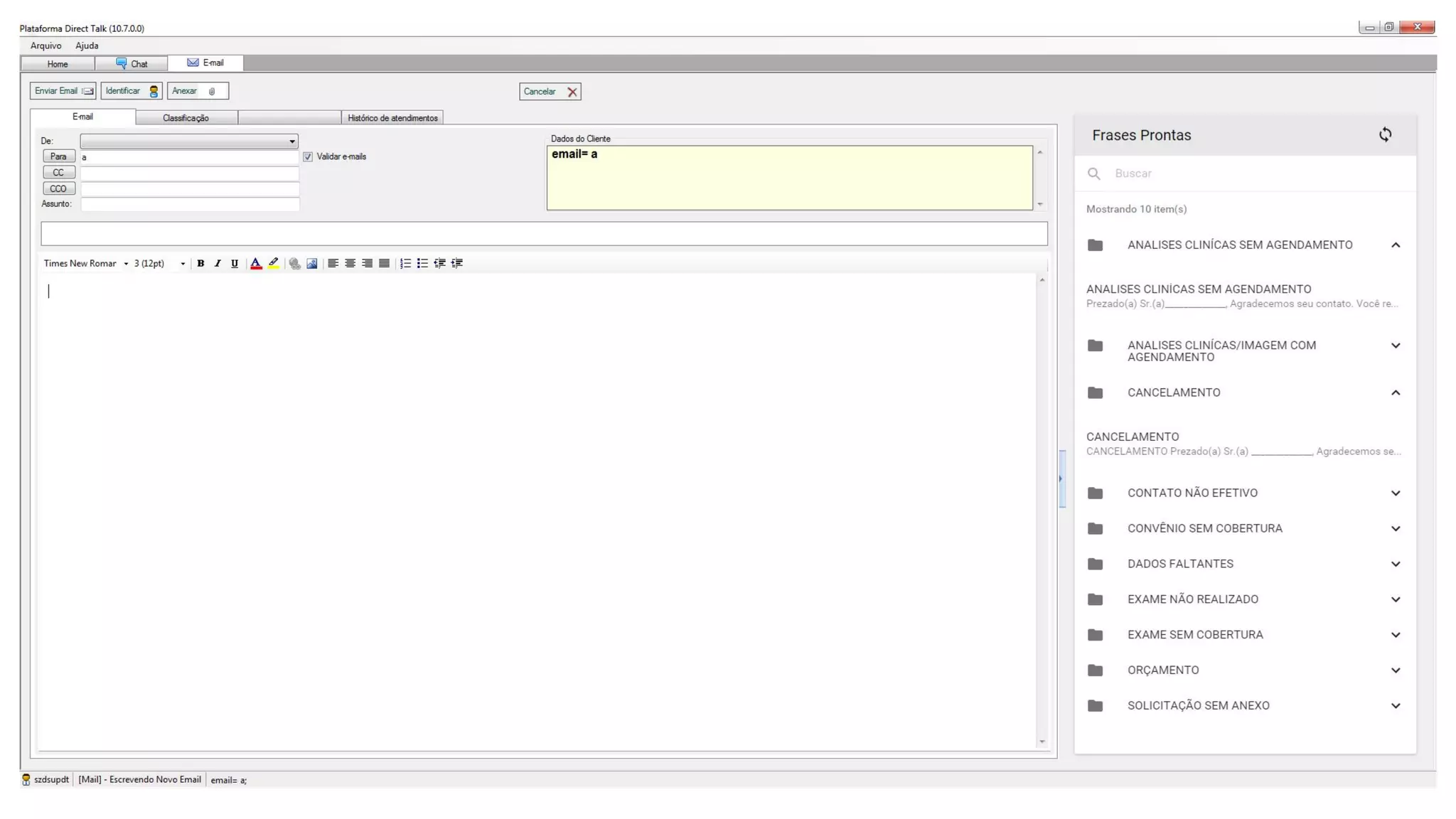Insert a numbered list
Viewport: 1456px width, 819px height.
point(405,263)
